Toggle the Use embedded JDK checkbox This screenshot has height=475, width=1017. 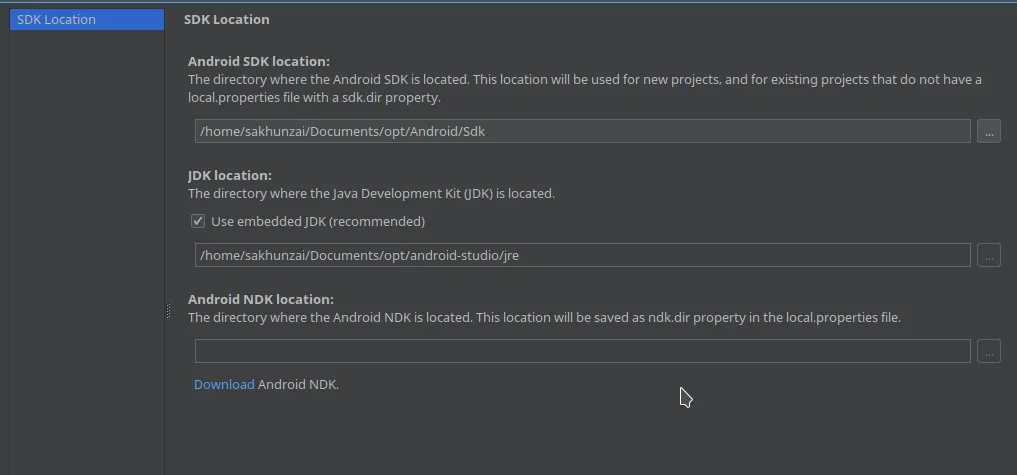point(198,221)
